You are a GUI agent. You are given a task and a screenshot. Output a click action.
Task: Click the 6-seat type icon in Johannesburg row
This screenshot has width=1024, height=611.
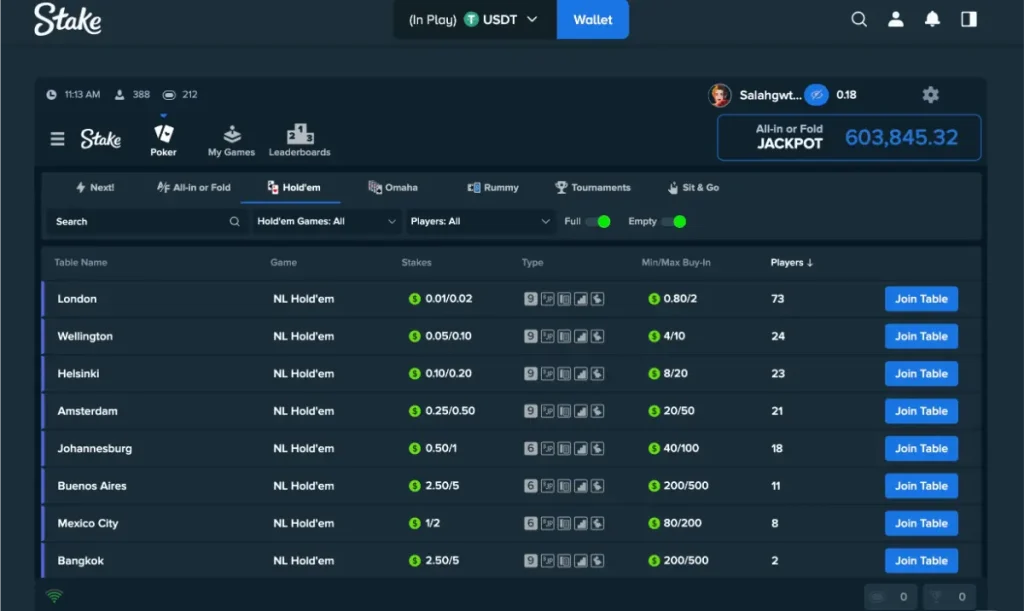(531, 448)
